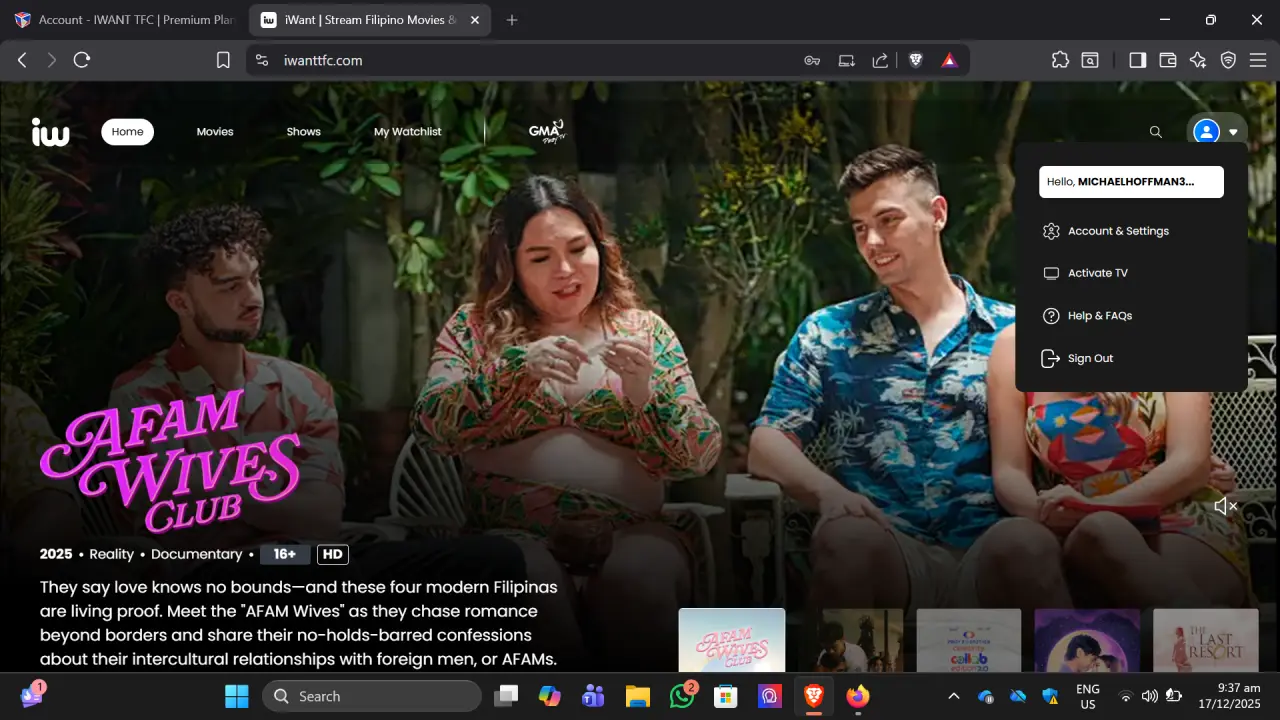
Task: Click the site settings icon in address bar
Action: click(x=262, y=60)
